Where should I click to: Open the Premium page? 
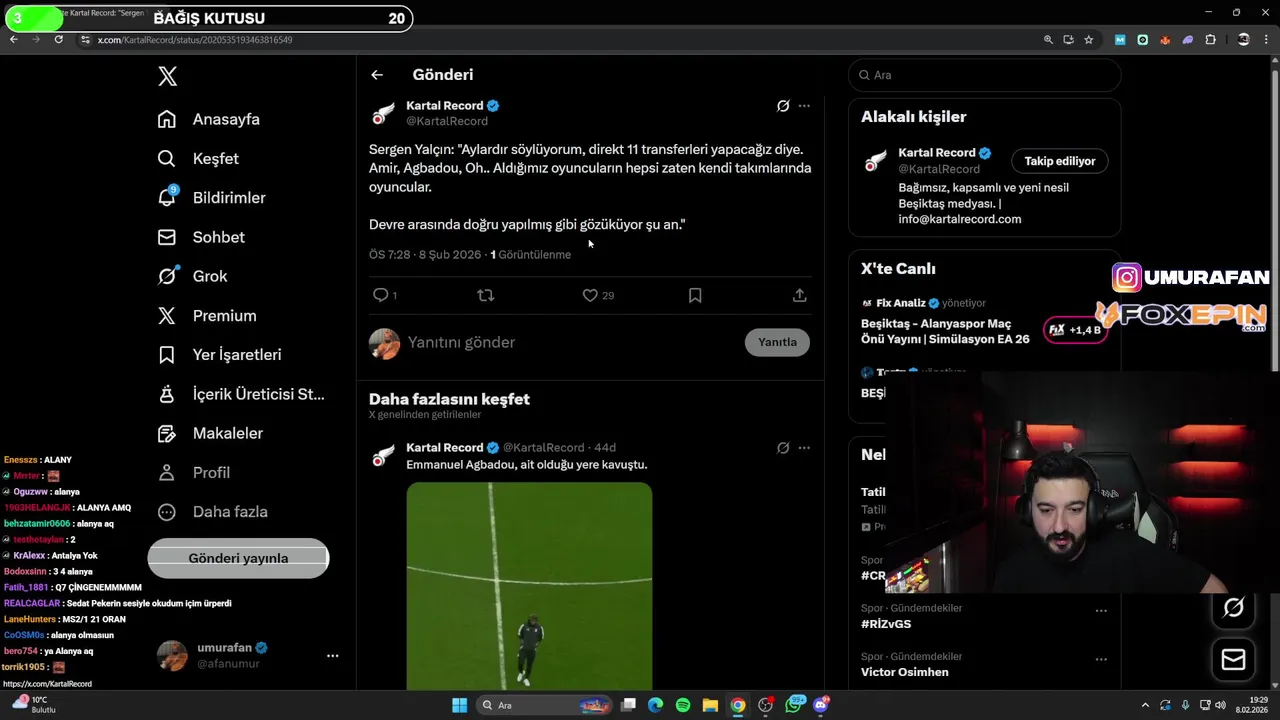pyautogui.click(x=207, y=315)
